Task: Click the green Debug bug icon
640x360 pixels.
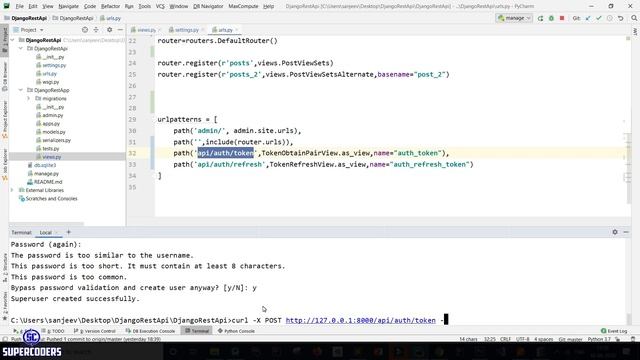Action: (551, 18)
